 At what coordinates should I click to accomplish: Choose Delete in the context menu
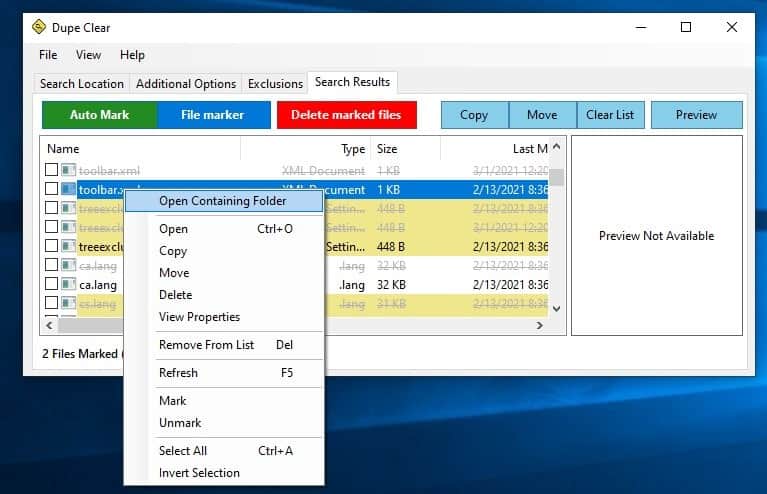point(224,294)
